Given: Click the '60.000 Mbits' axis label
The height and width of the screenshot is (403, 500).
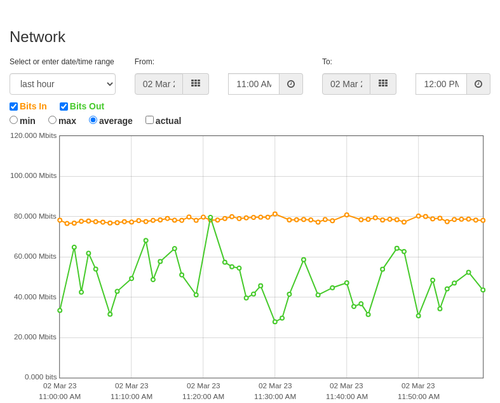Looking at the screenshot, I should pyautogui.click(x=35, y=256).
